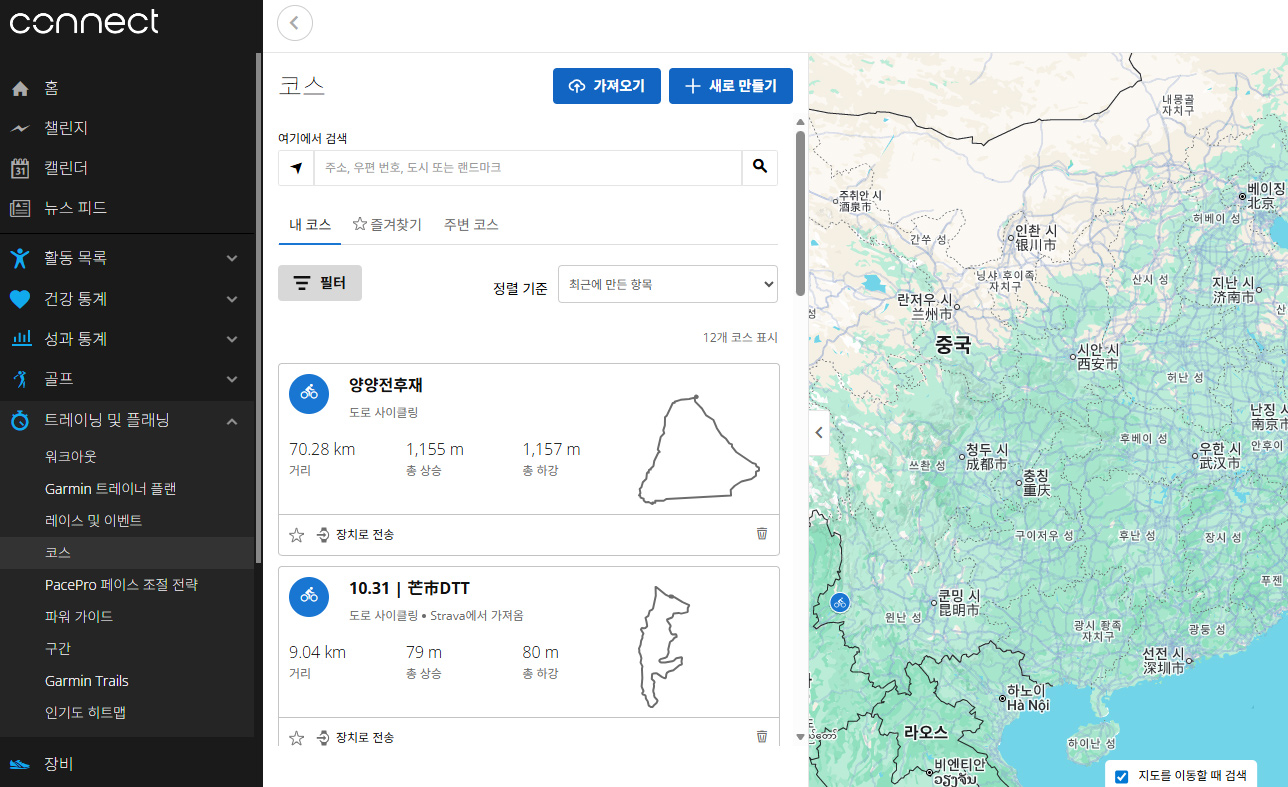Delete the 양양전후재 course via trash icon
This screenshot has width=1288, height=787.
[762, 534]
